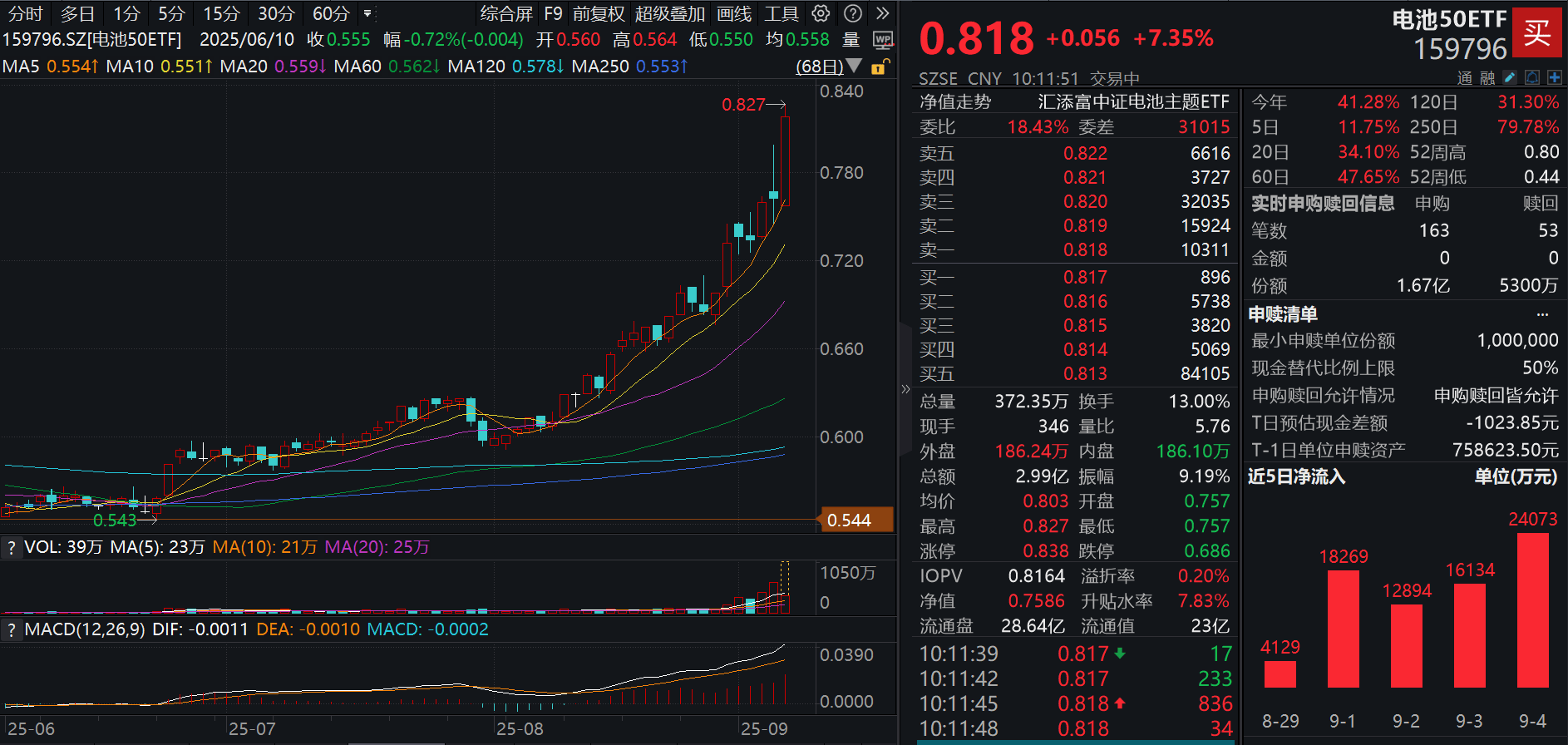Screen dimensions: 1568x745
Task: Select the 9-4 net inflow bar
Action: pyautogui.click(x=1533, y=610)
